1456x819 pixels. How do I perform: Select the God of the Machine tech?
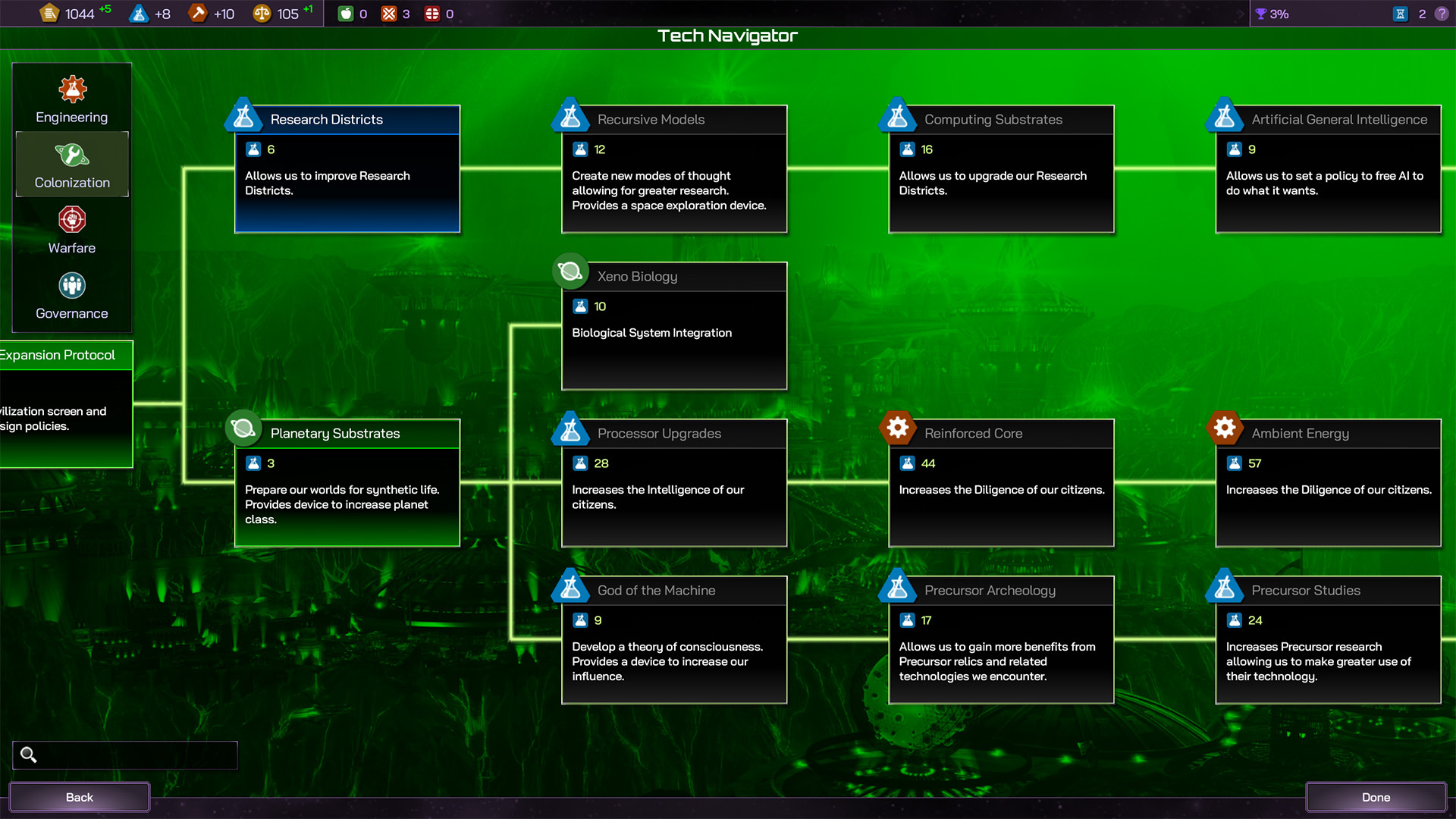[674, 640]
